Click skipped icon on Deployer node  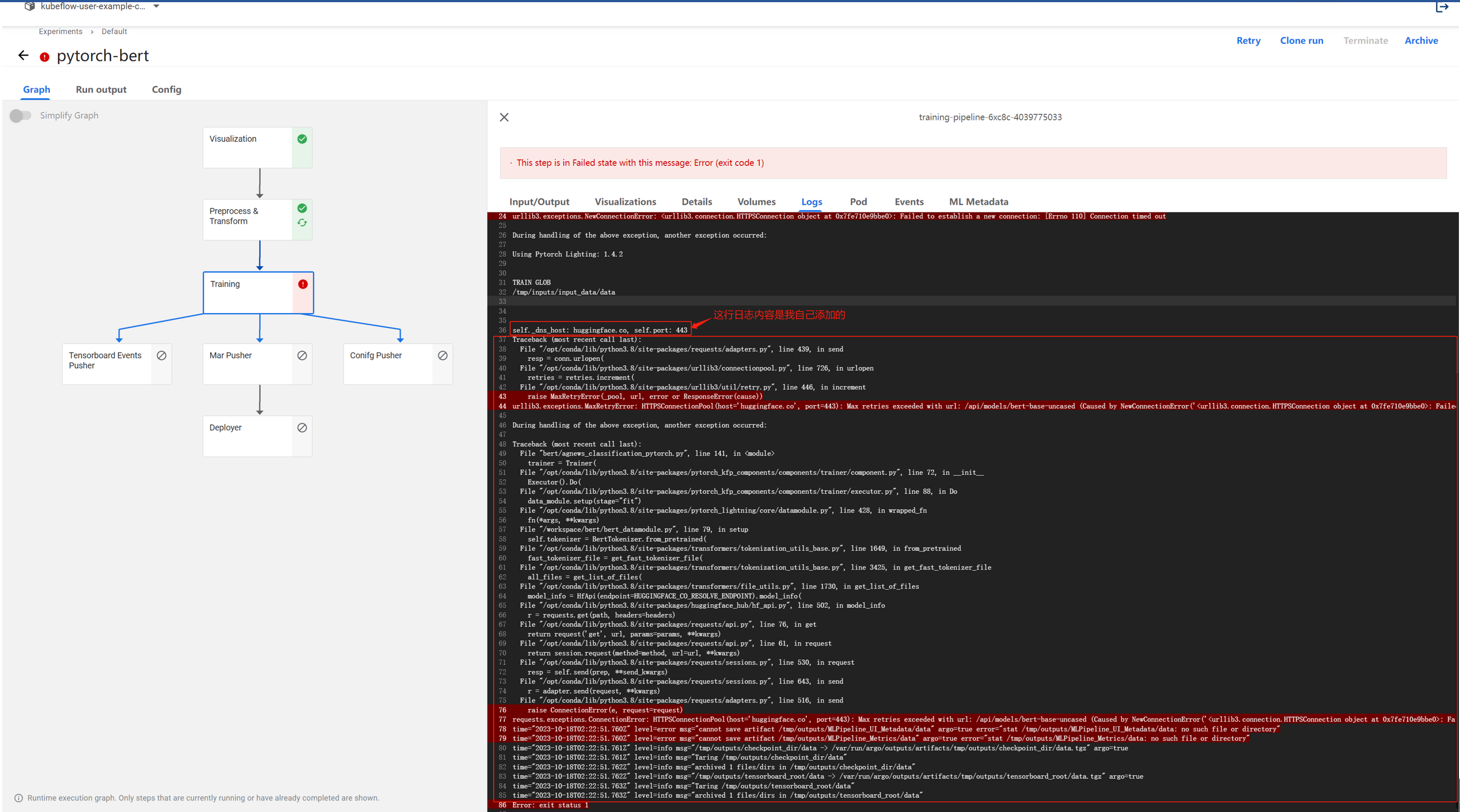[x=302, y=428]
